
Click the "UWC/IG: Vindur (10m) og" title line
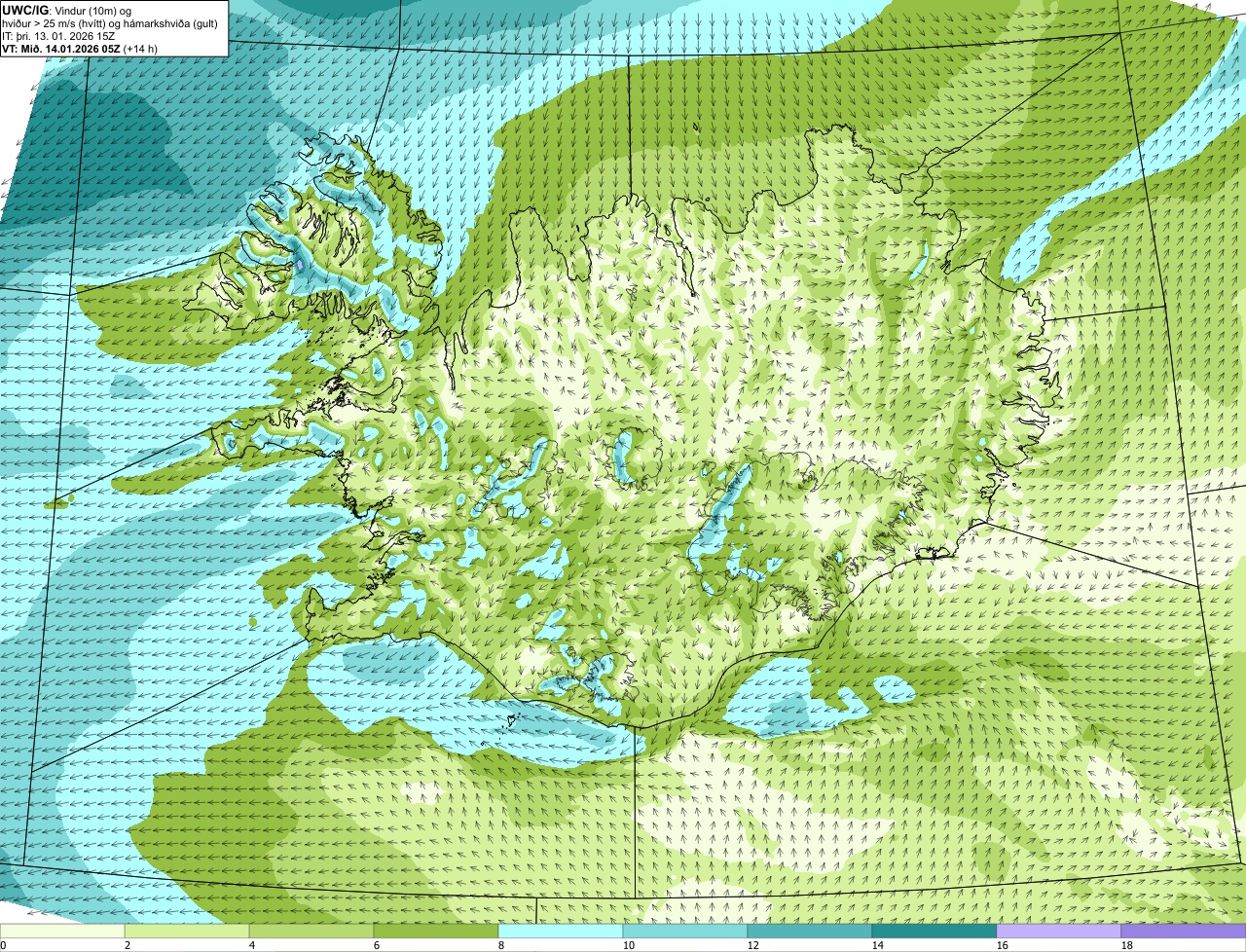click(x=67, y=10)
